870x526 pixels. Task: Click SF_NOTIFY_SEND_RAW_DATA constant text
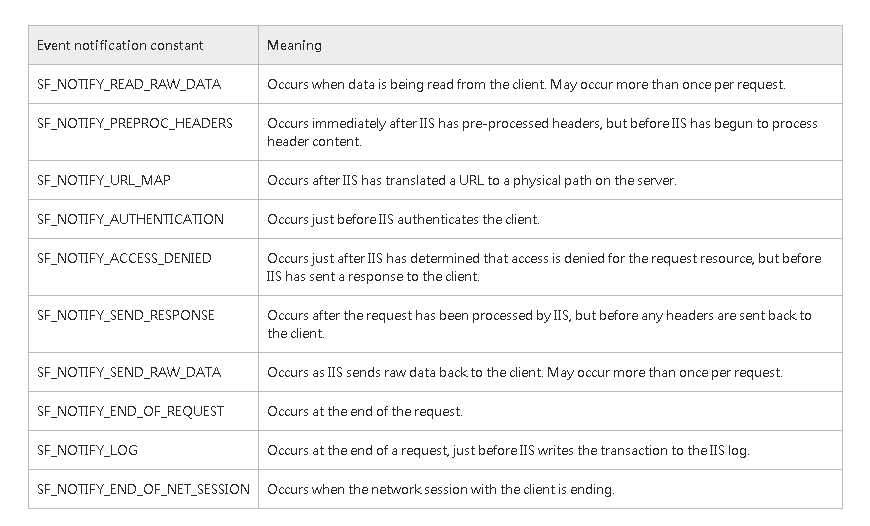pos(129,372)
